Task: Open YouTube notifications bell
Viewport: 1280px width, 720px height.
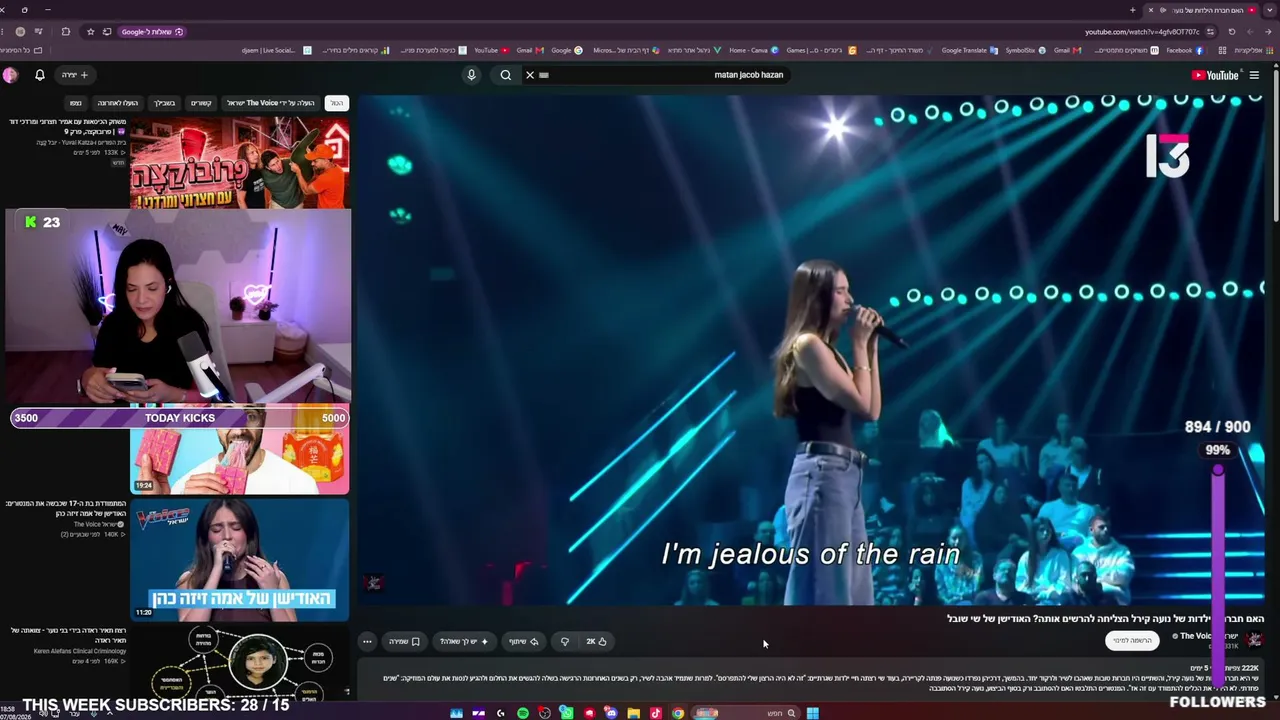Action: click(x=40, y=75)
